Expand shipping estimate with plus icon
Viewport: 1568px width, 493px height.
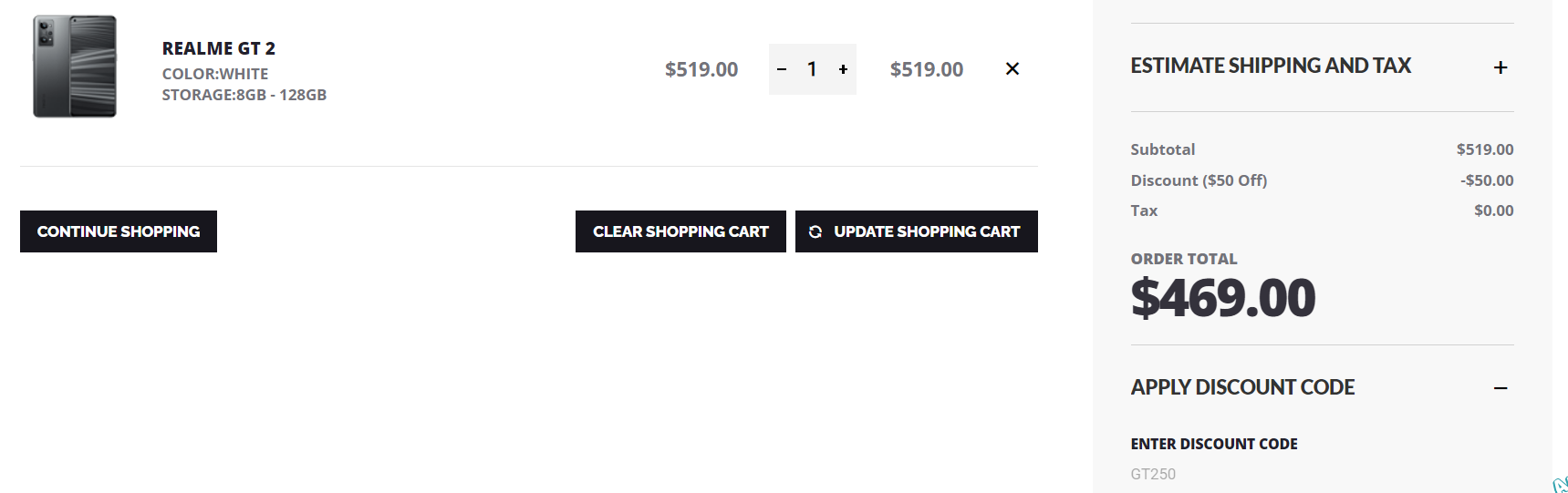pyautogui.click(x=1500, y=67)
